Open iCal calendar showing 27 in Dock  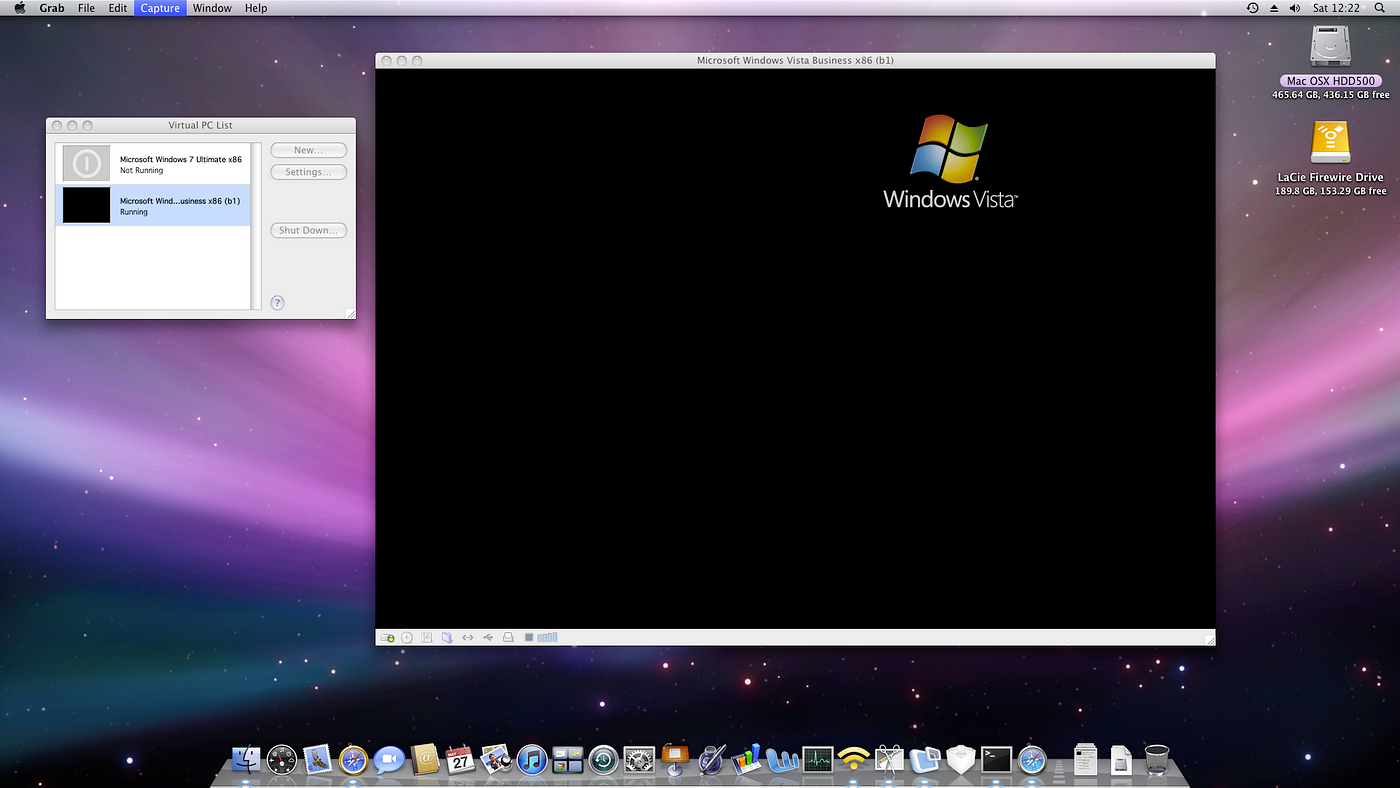(x=460, y=760)
